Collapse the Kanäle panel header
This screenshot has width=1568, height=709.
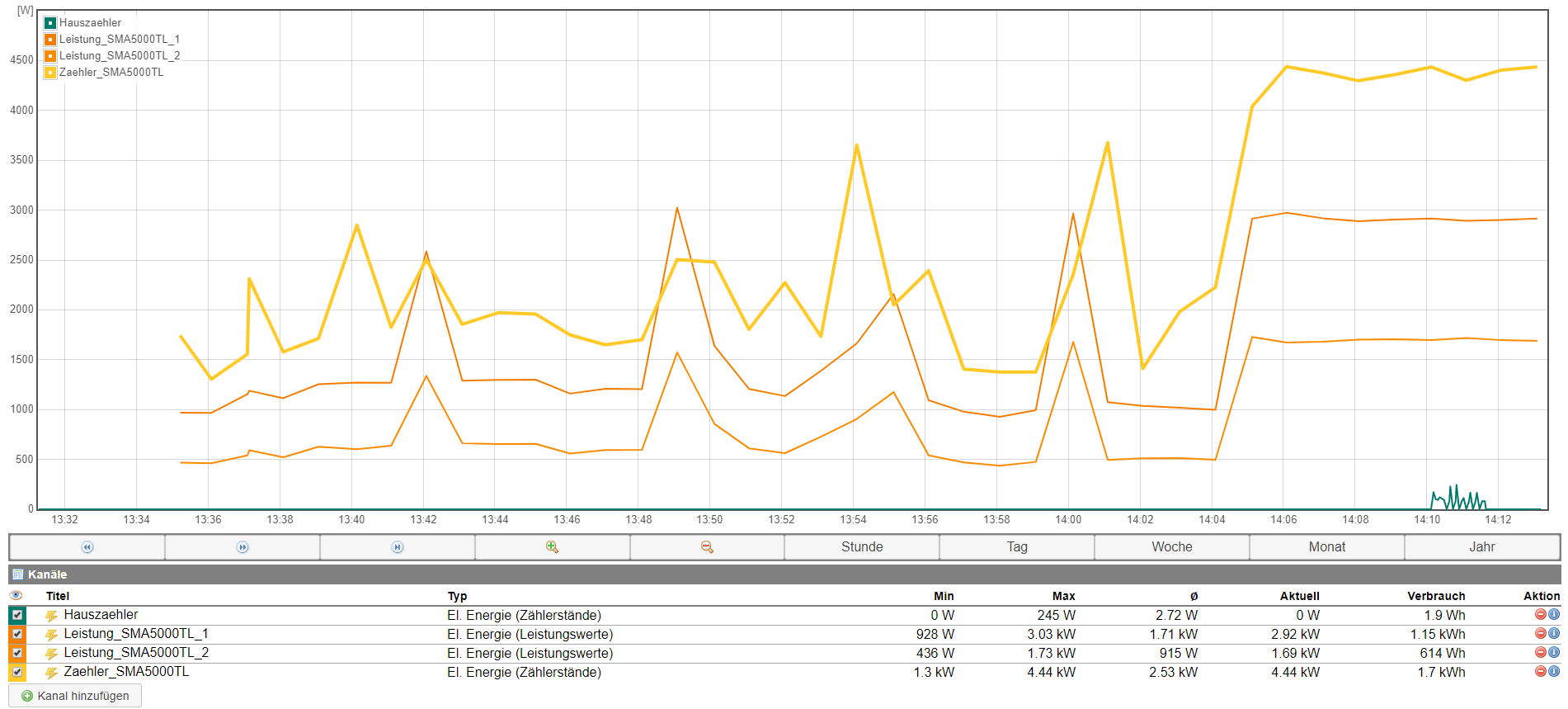click(x=47, y=574)
